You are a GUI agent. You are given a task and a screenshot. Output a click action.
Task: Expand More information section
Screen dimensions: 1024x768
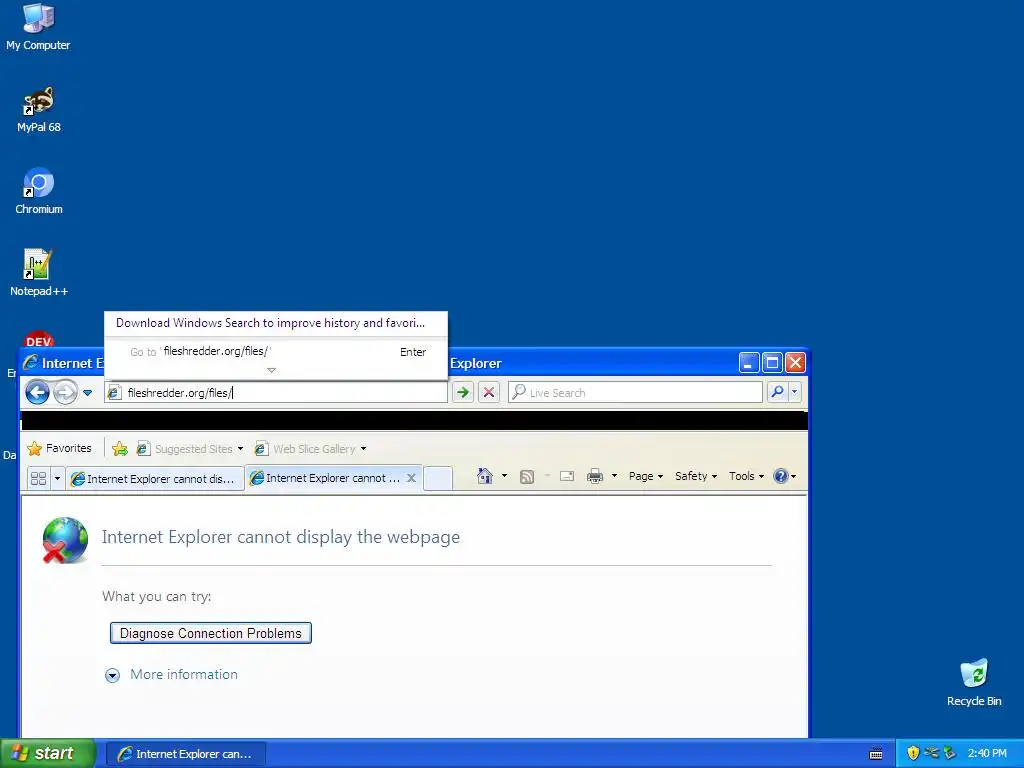pos(172,675)
